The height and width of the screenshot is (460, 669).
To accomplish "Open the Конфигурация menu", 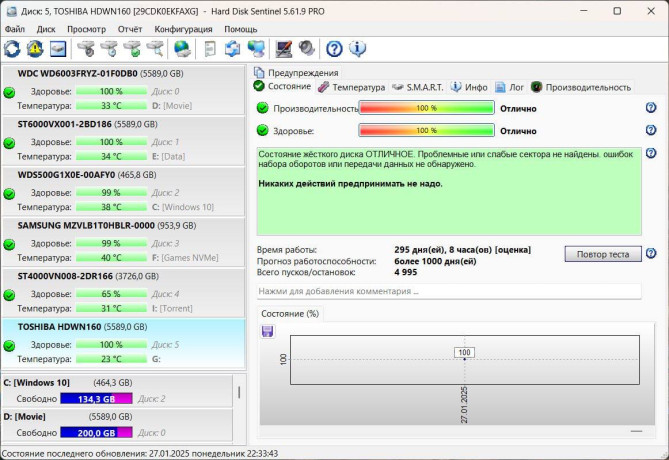I will (183, 29).
